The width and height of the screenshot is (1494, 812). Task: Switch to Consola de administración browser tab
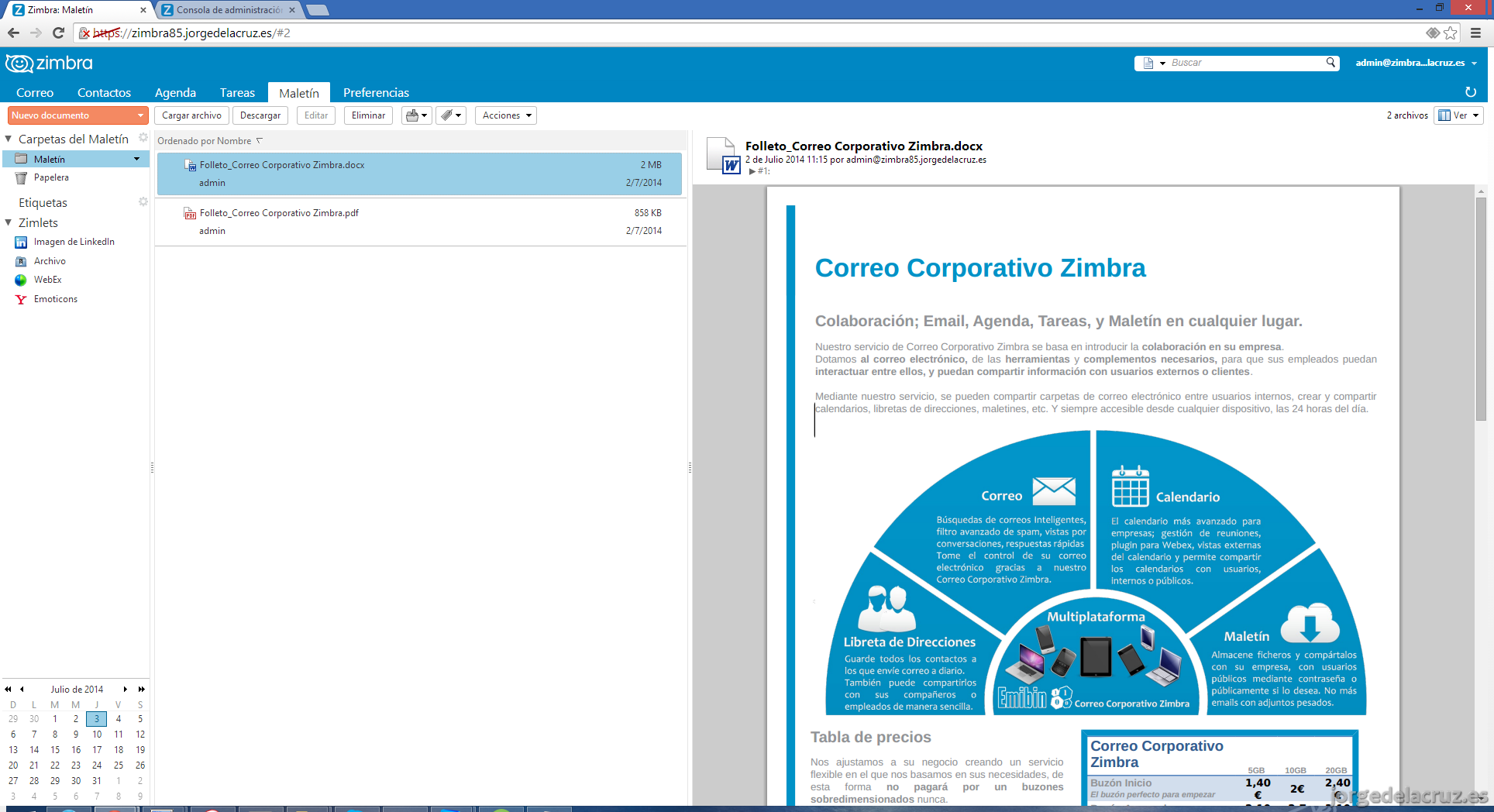[229, 10]
